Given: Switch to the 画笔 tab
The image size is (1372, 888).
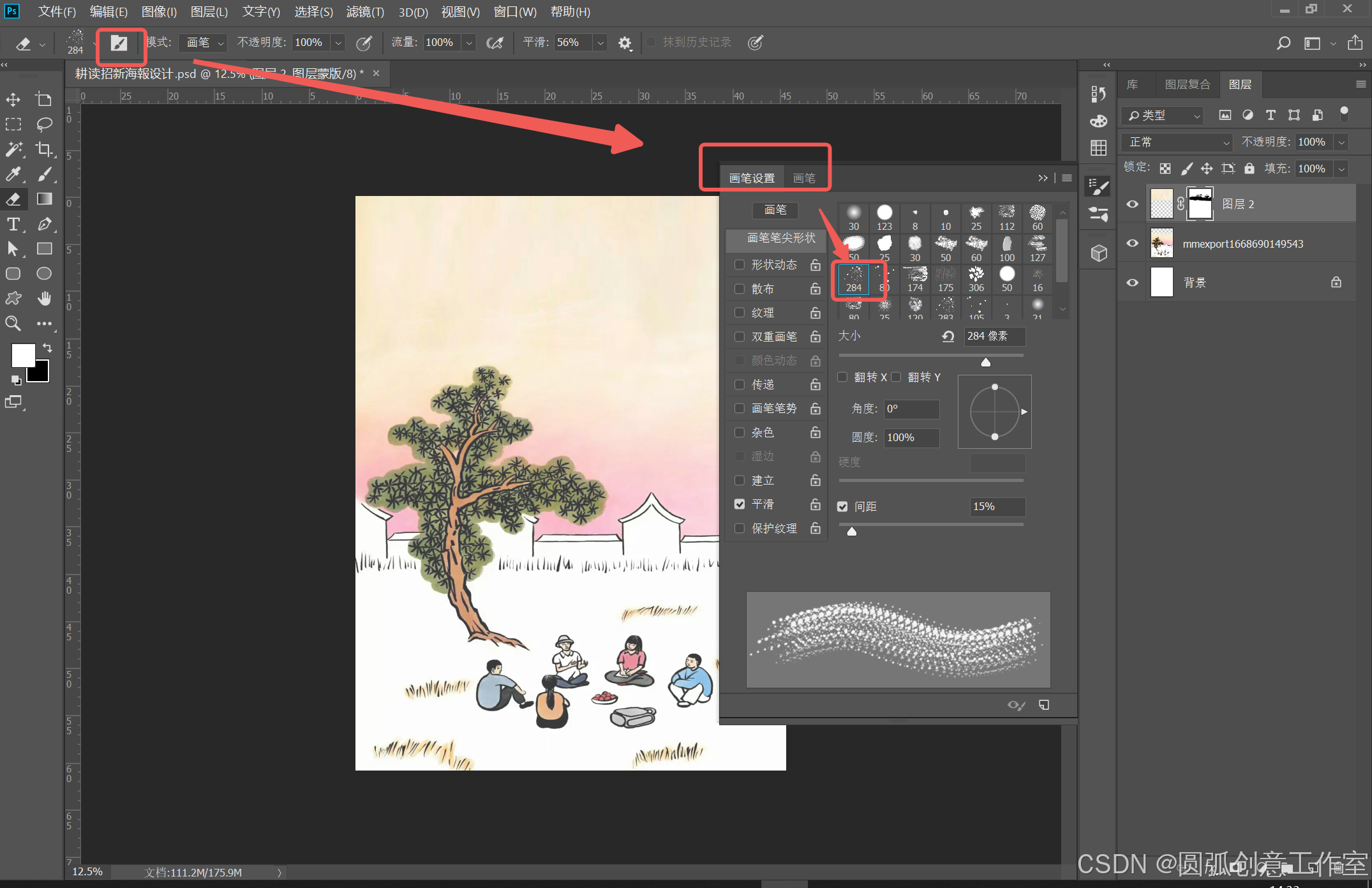Looking at the screenshot, I should (x=804, y=178).
